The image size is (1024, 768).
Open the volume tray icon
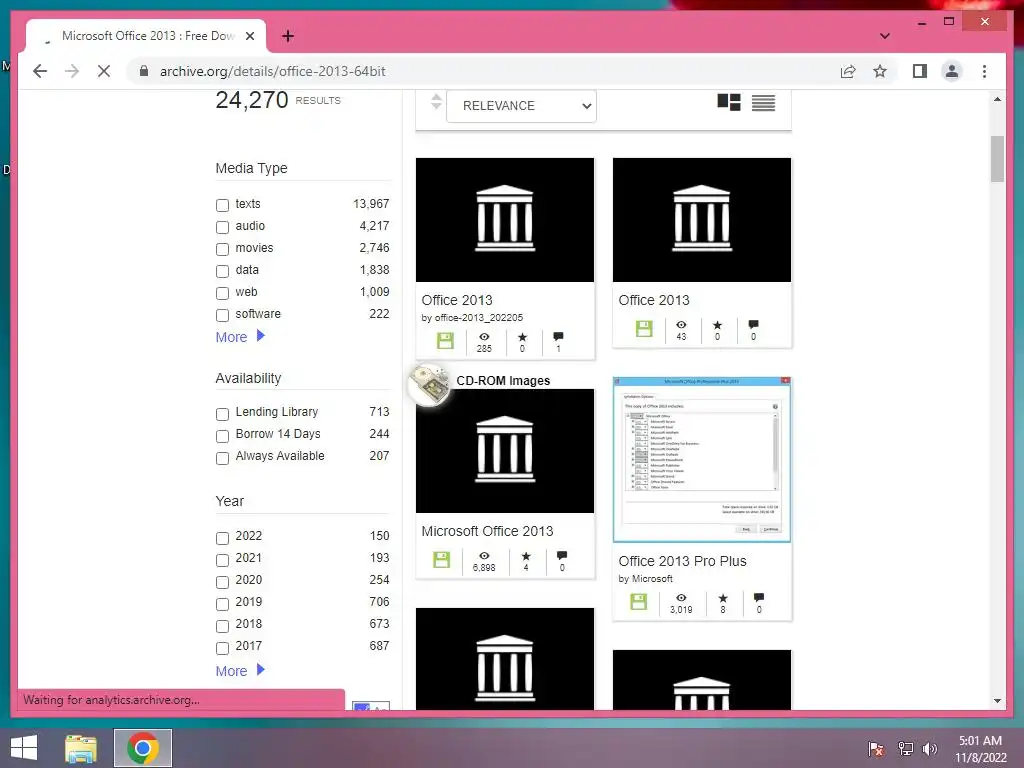(x=929, y=748)
